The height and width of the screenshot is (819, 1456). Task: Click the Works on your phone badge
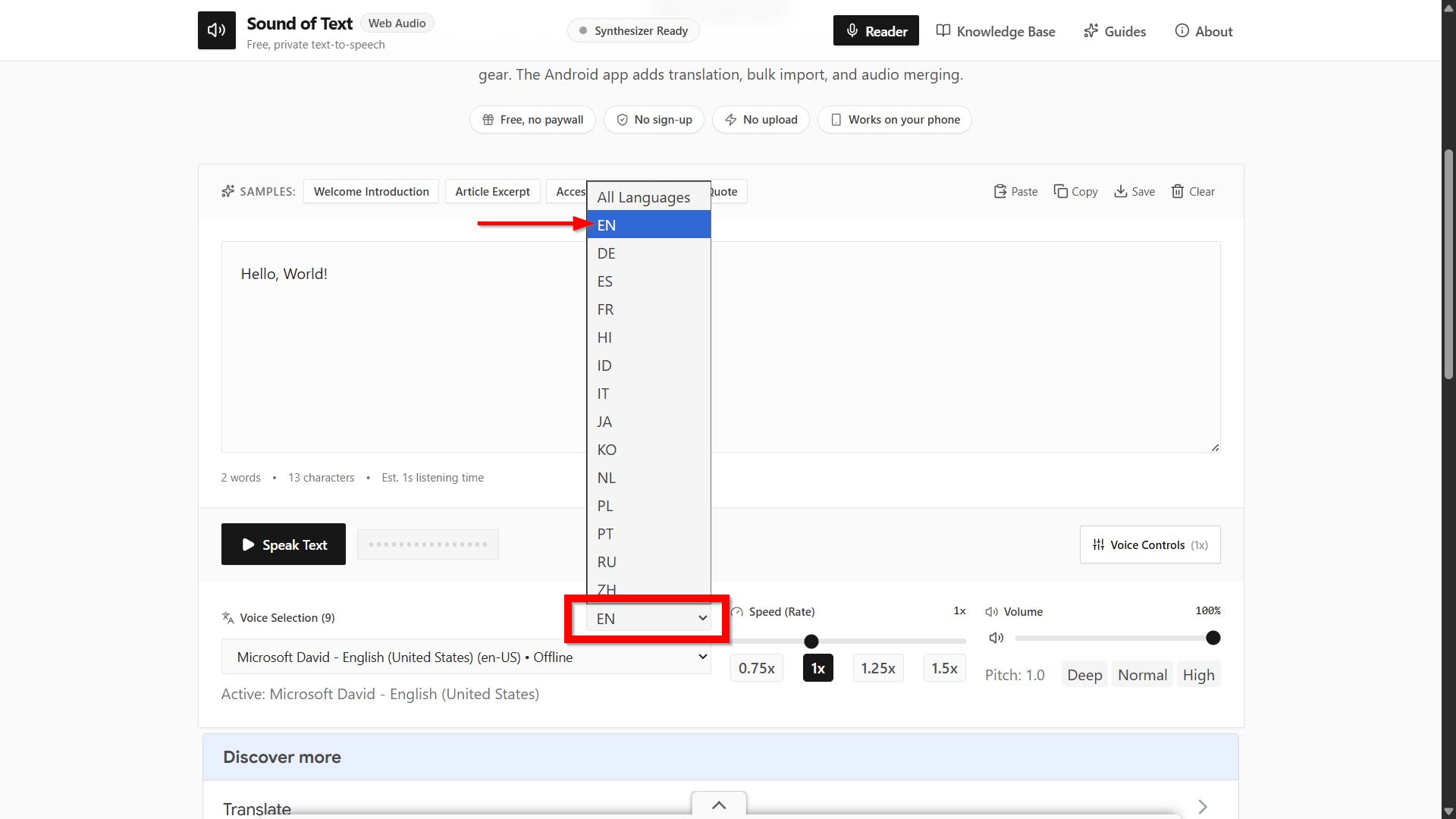click(895, 120)
